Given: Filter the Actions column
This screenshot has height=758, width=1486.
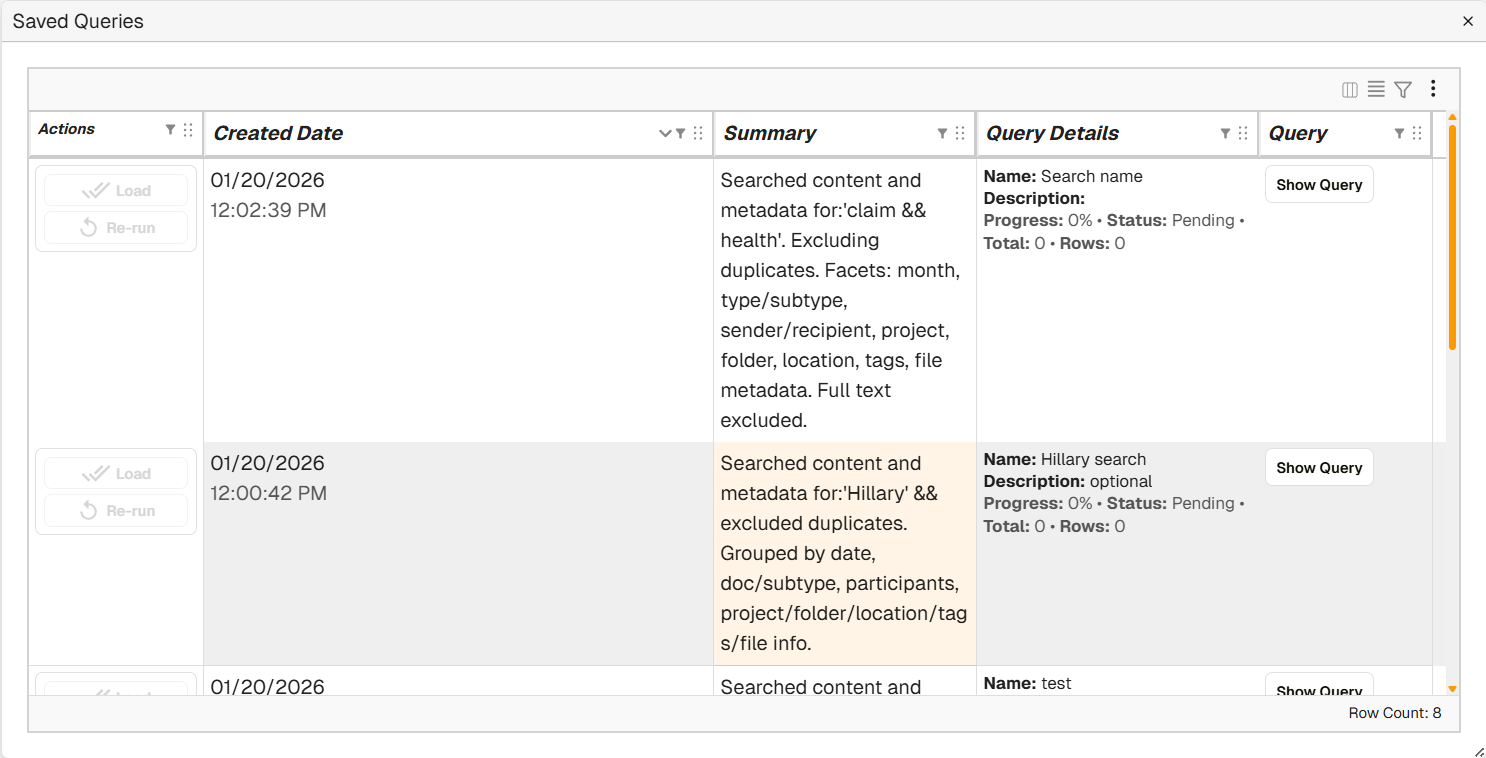Looking at the screenshot, I should [170, 130].
